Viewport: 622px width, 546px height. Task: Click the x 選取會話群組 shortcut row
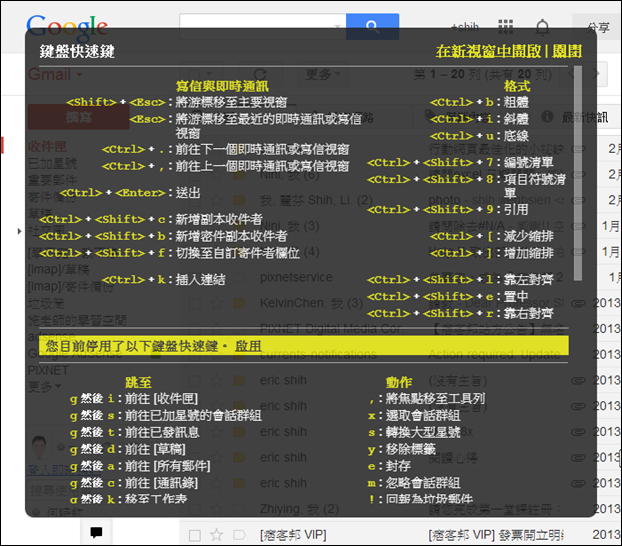414,416
